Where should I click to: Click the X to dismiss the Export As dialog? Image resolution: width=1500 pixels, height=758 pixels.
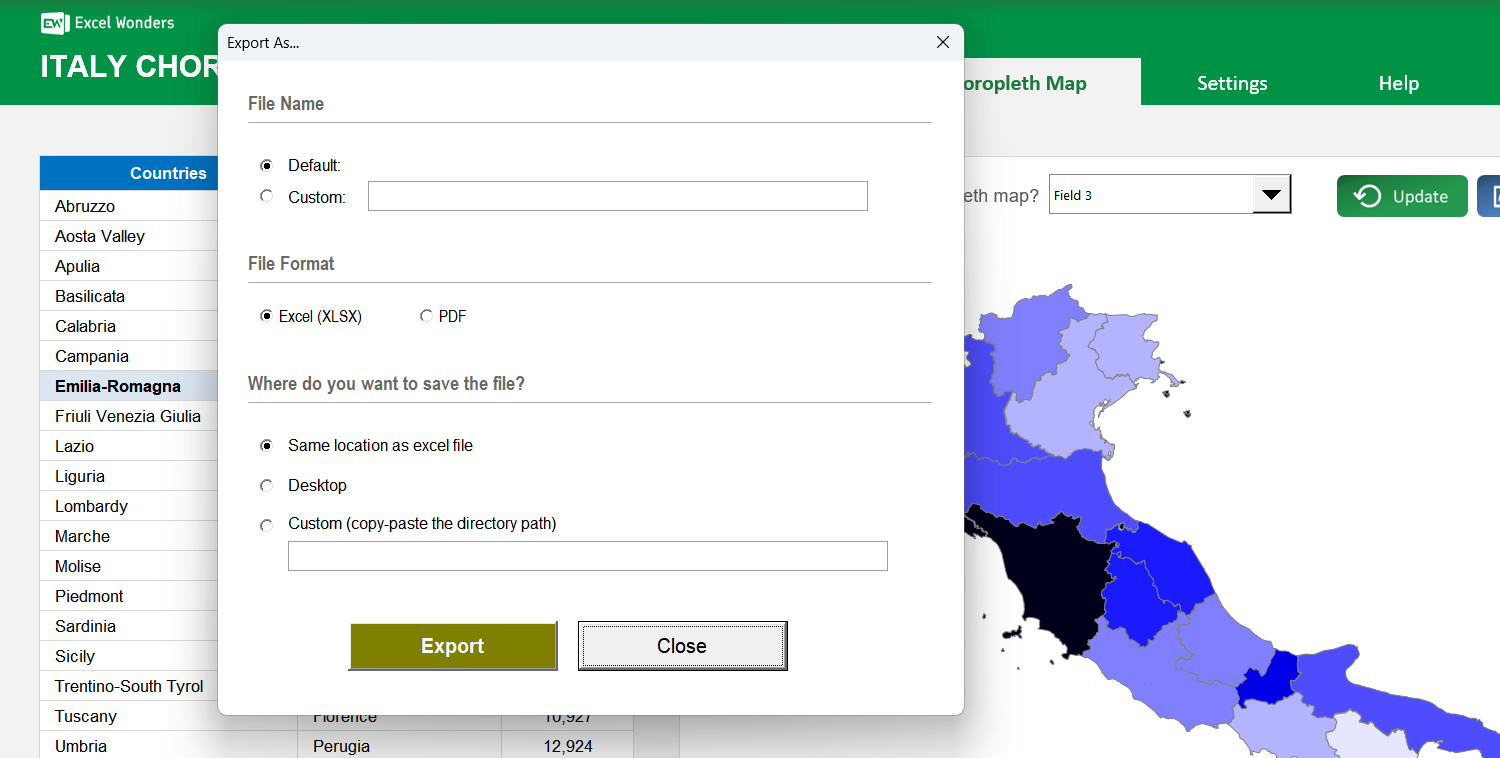942,42
